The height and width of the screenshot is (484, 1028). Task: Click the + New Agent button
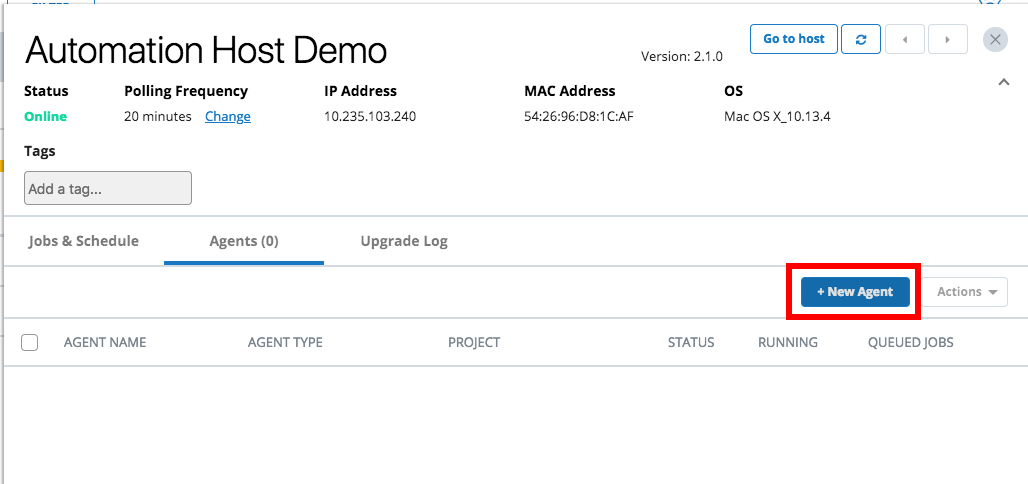[x=855, y=292]
